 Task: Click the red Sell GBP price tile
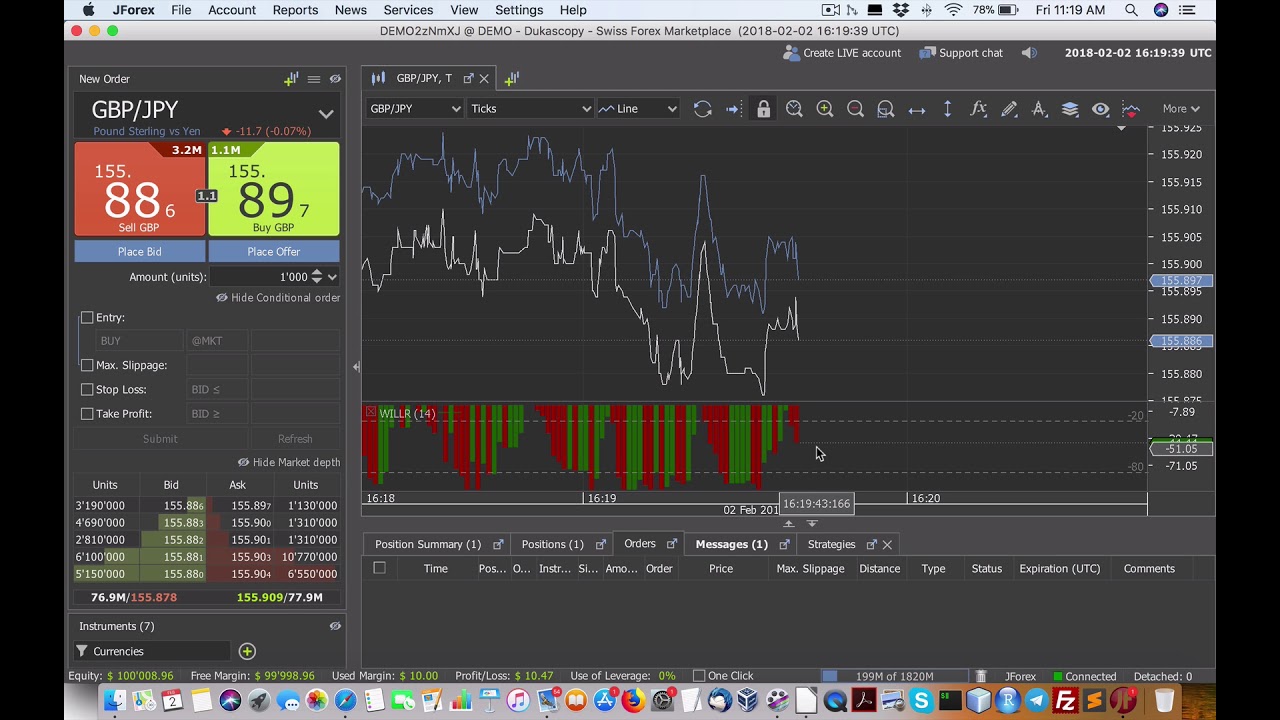(x=139, y=189)
